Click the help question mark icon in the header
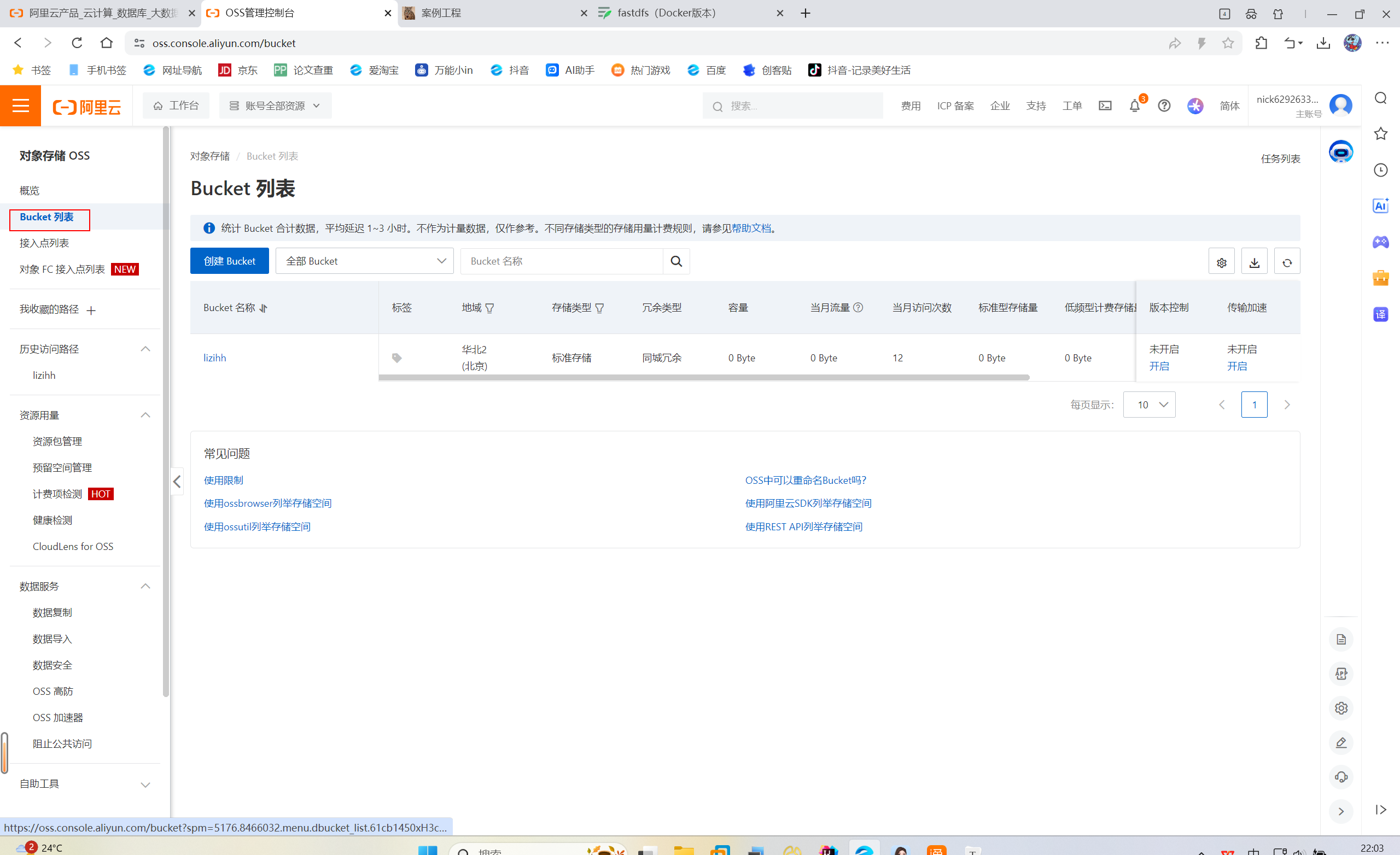The height and width of the screenshot is (855, 1400). [1164, 106]
